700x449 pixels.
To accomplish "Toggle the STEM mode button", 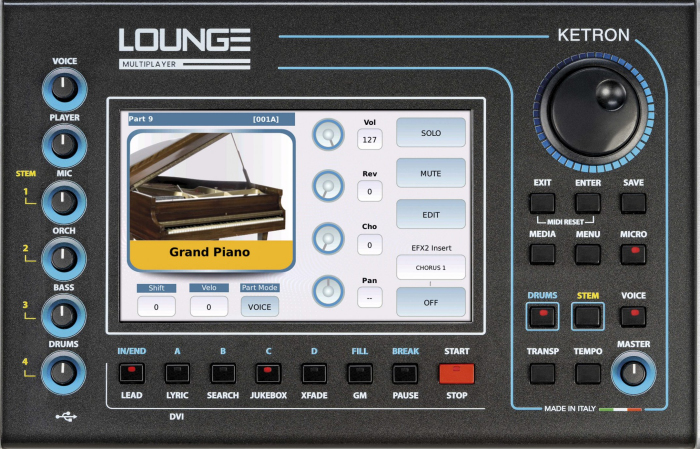I will [588, 316].
